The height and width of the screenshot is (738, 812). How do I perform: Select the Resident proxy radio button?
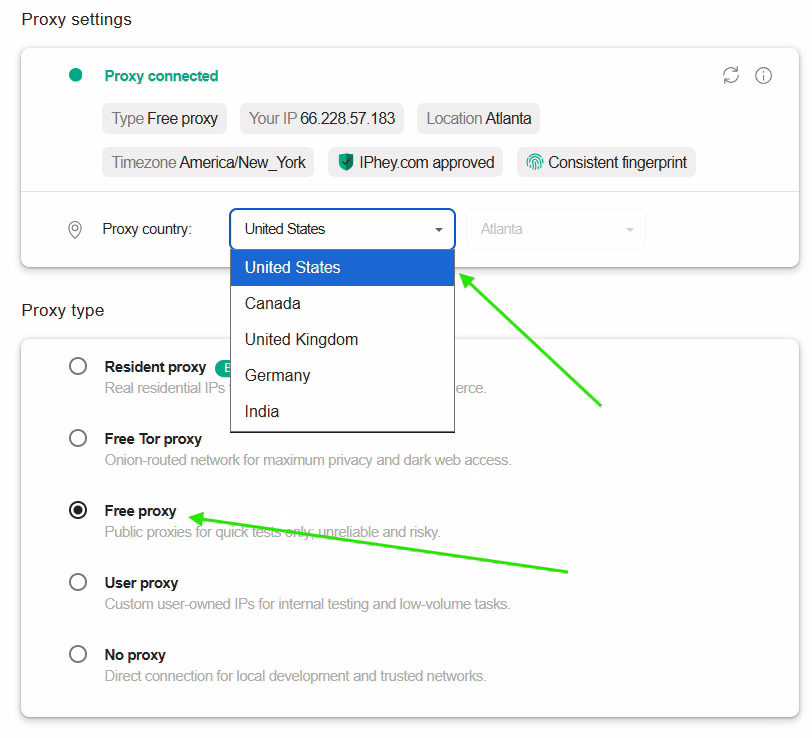click(78, 367)
